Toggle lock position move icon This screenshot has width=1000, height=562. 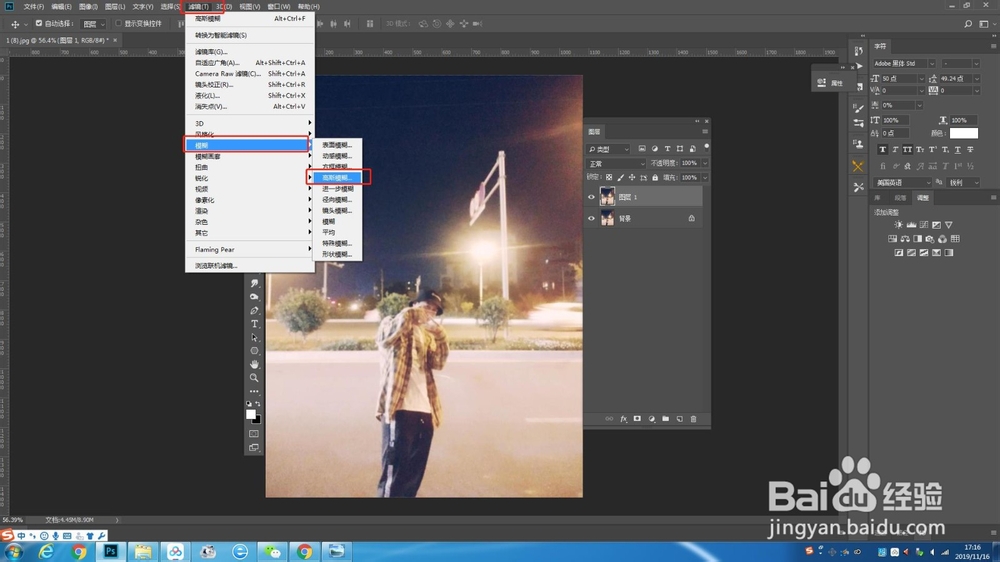632,177
